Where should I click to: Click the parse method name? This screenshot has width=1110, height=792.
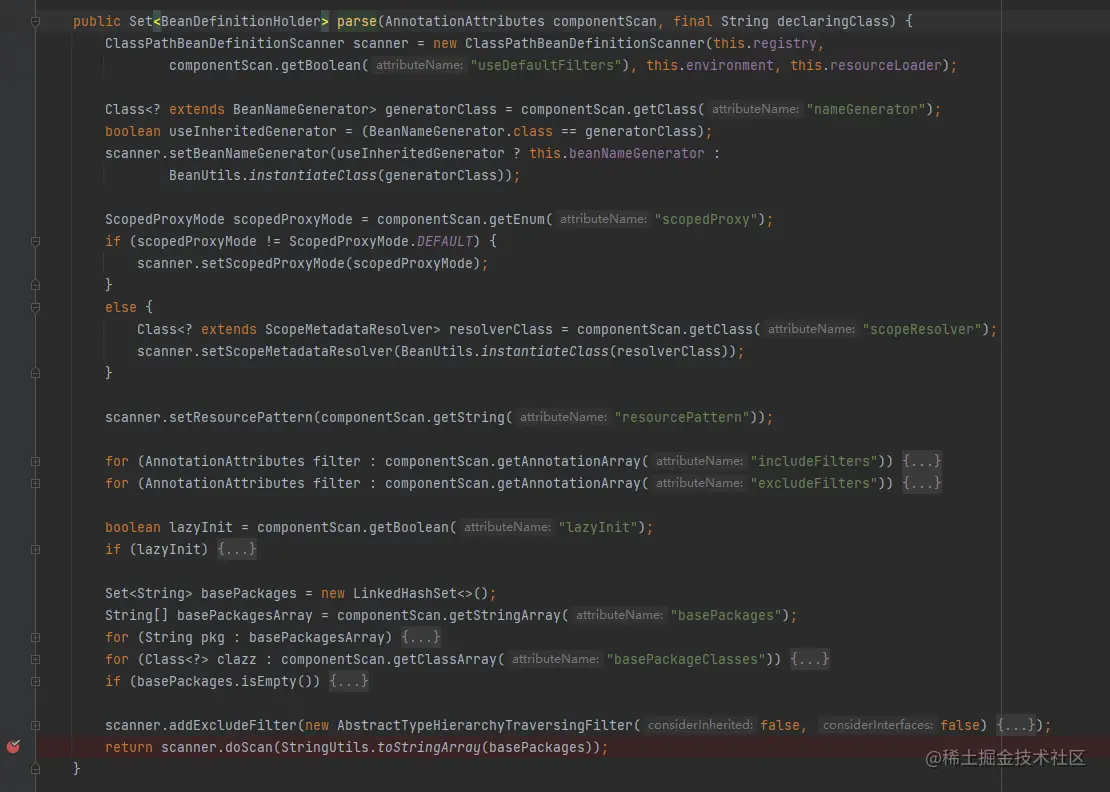(357, 21)
